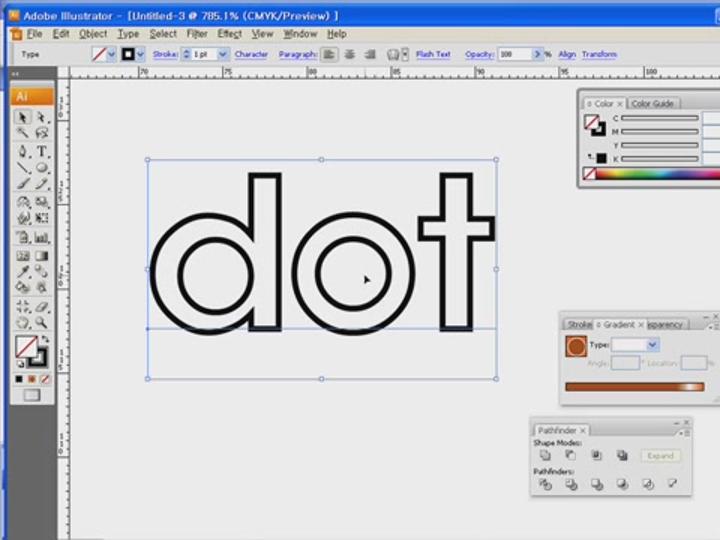The height and width of the screenshot is (540, 720).
Task: Align text left in control bar
Action: coord(329,55)
